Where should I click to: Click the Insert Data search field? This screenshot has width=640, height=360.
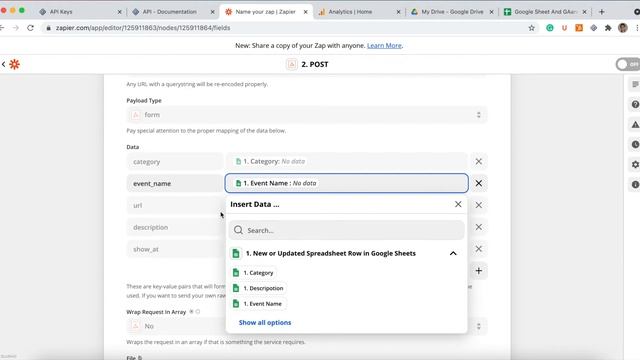click(x=346, y=230)
